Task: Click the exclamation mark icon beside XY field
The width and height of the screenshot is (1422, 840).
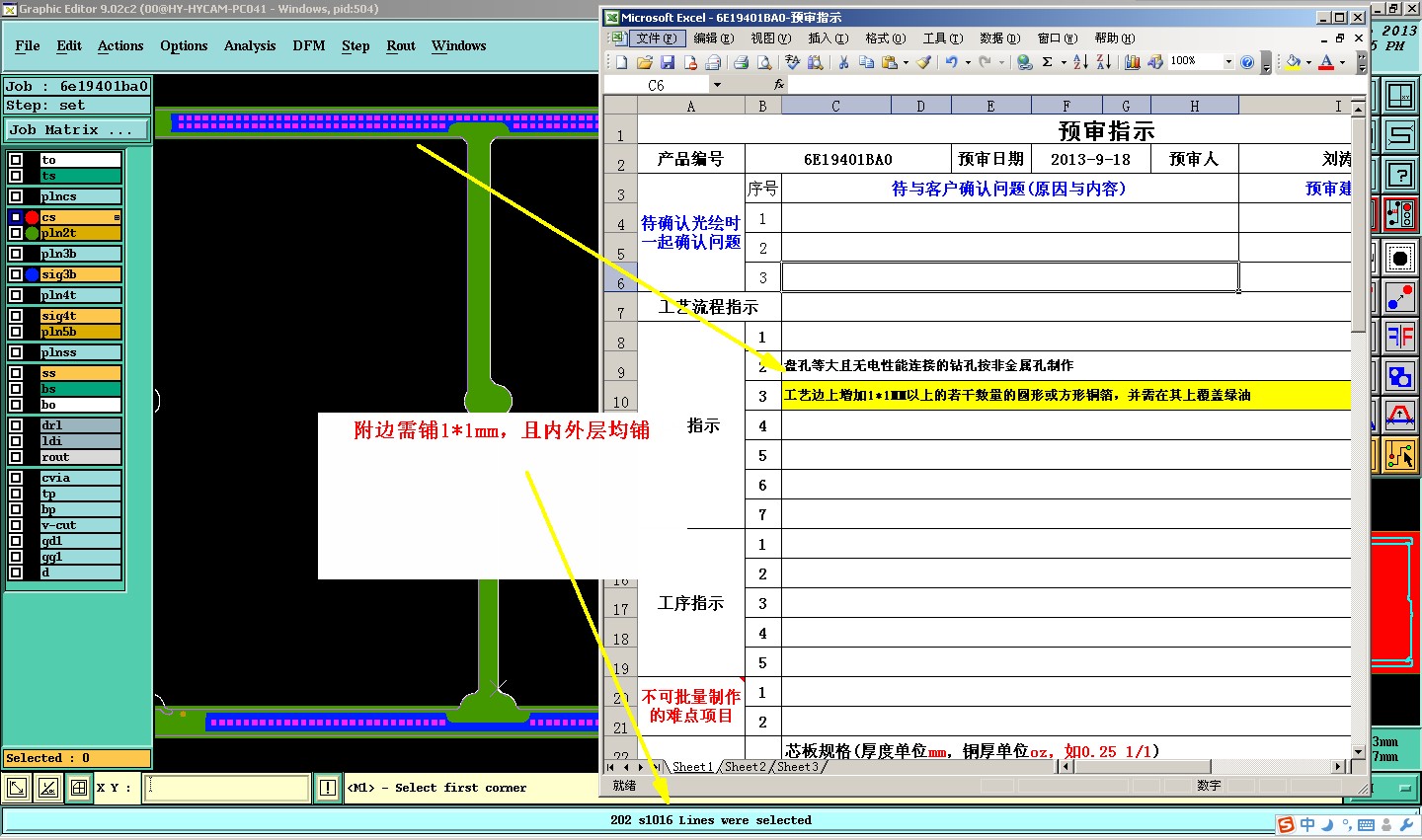Action: click(x=328, y=788)
